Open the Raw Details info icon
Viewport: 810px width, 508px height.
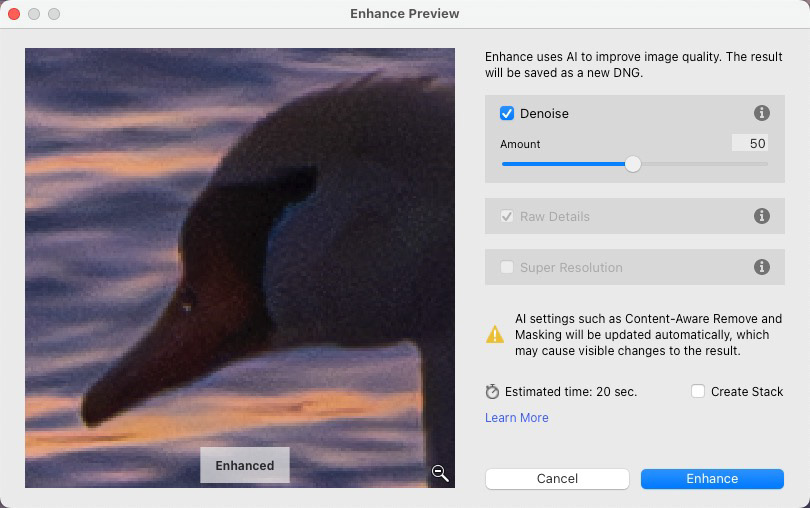point(761,216)
